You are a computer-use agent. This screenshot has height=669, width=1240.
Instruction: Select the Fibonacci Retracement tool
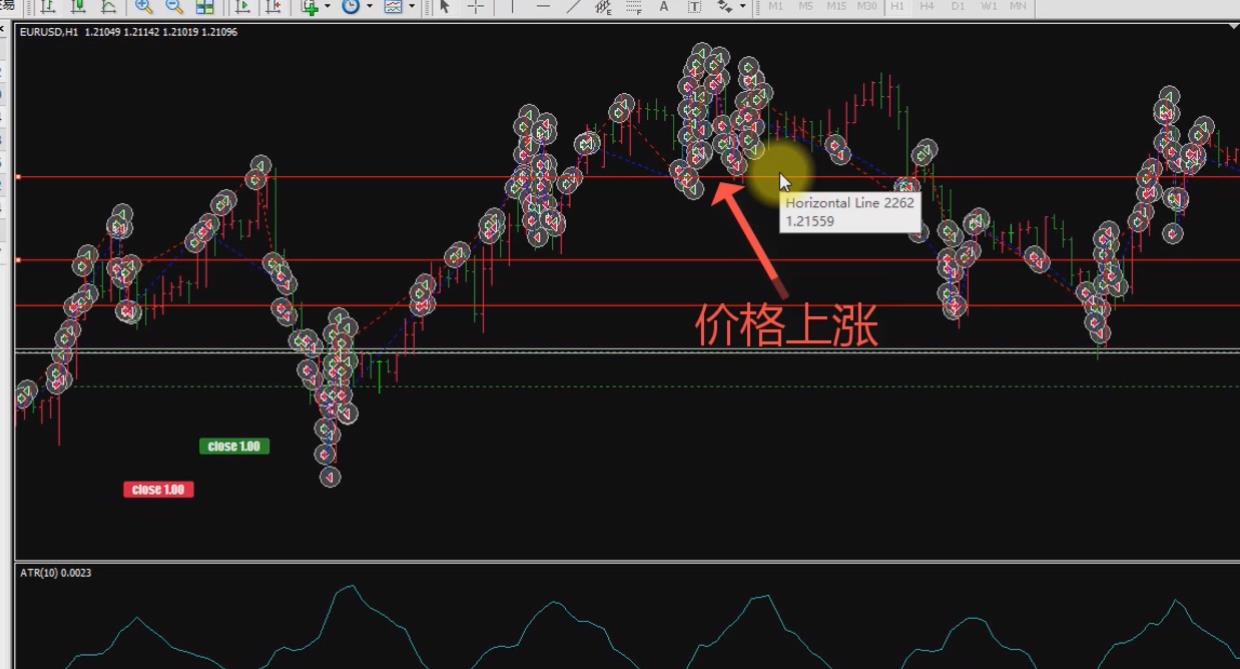[633, 7]
